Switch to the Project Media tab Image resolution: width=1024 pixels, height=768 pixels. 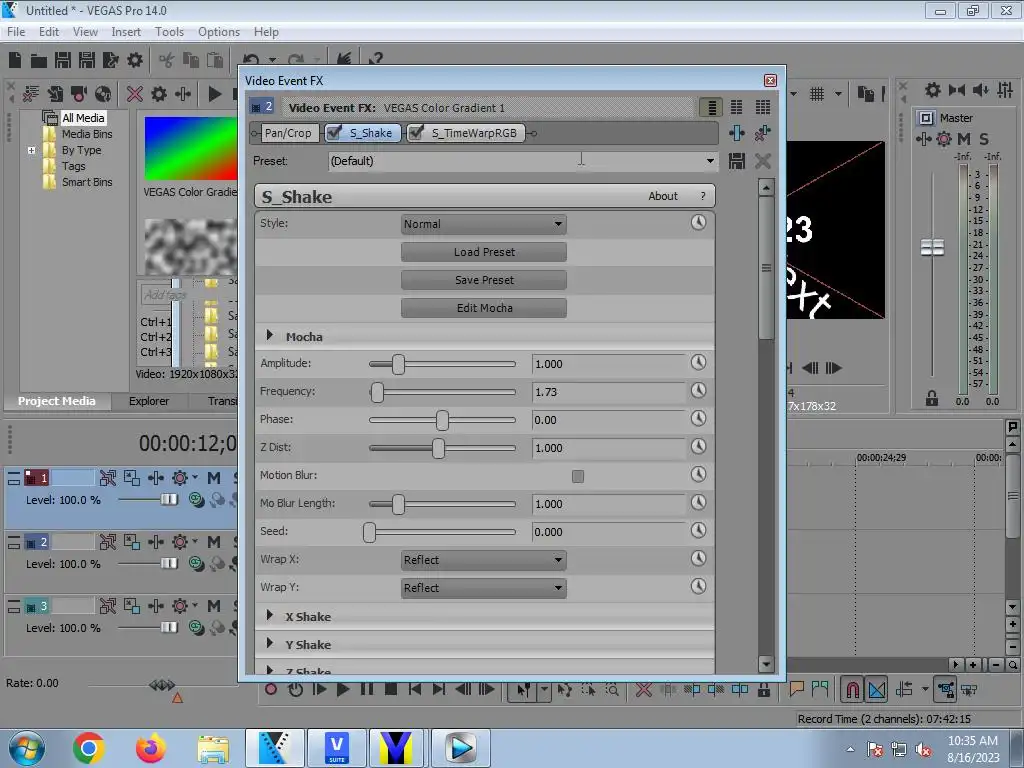pos(57,401)
